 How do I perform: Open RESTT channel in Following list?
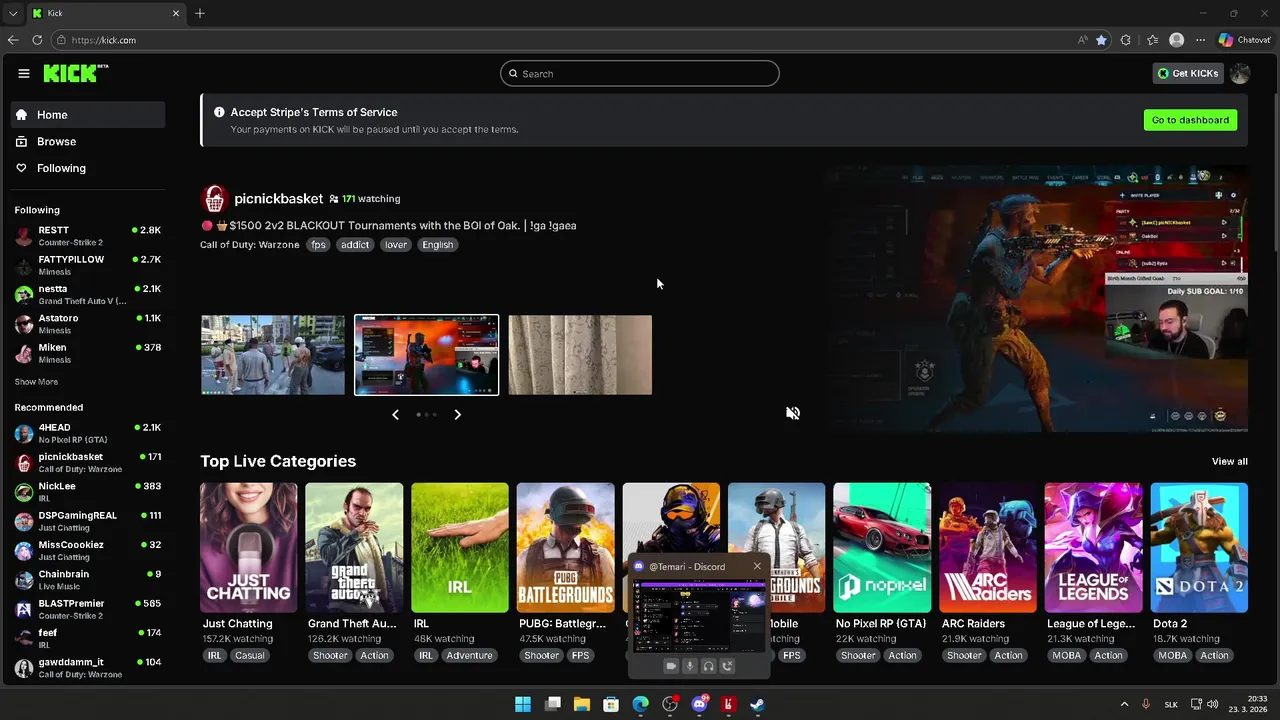tap(88, 236)
